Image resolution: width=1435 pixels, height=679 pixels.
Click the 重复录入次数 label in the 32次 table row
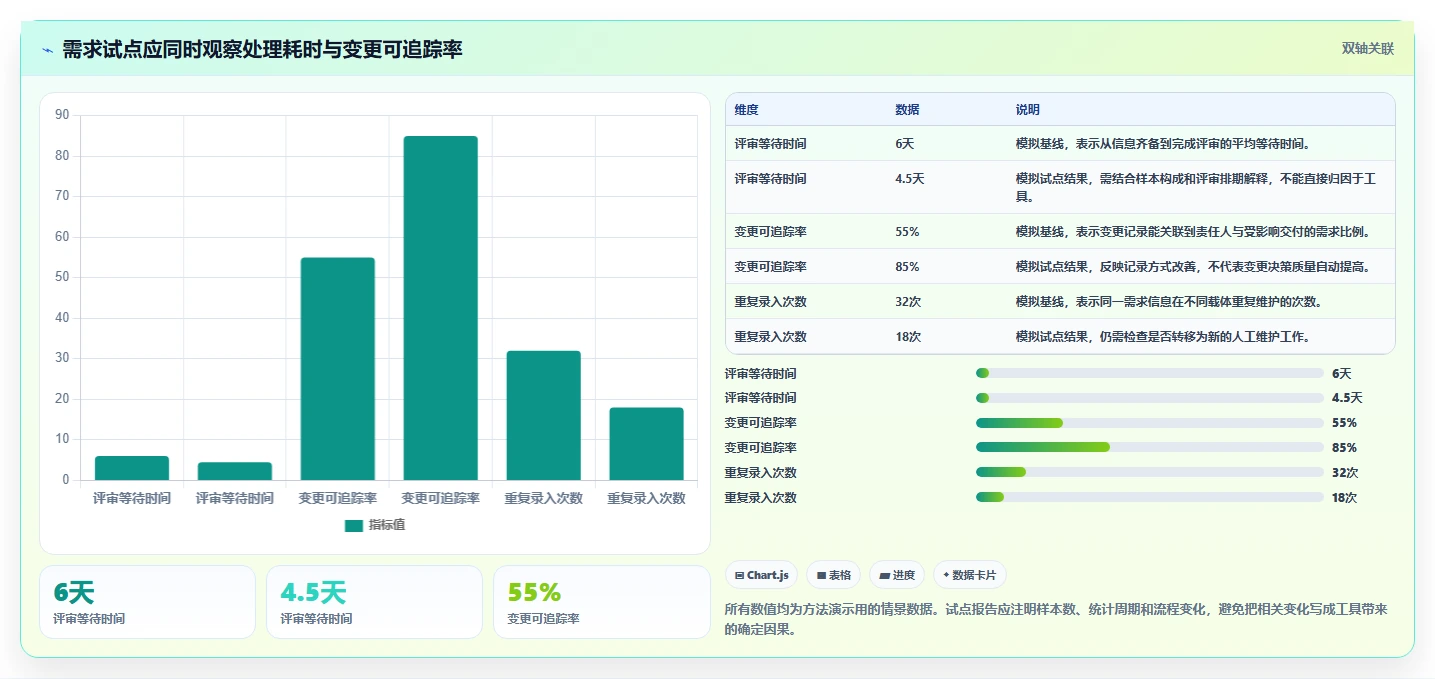[x=771, y=302]
